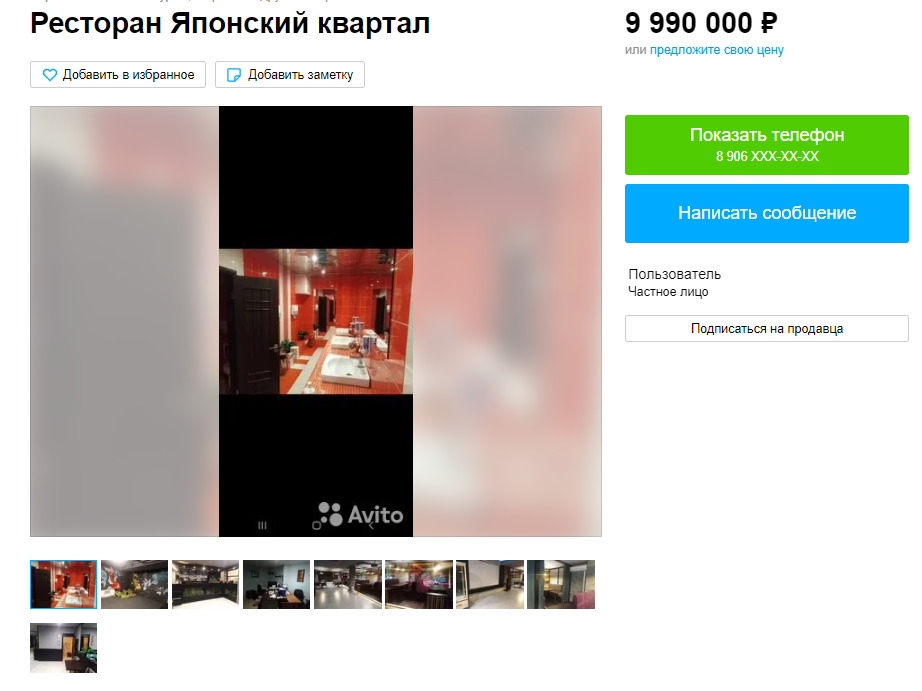Click Добавить заметку button
Viewport: 922px width, 691px height.
tap(290, 75)
